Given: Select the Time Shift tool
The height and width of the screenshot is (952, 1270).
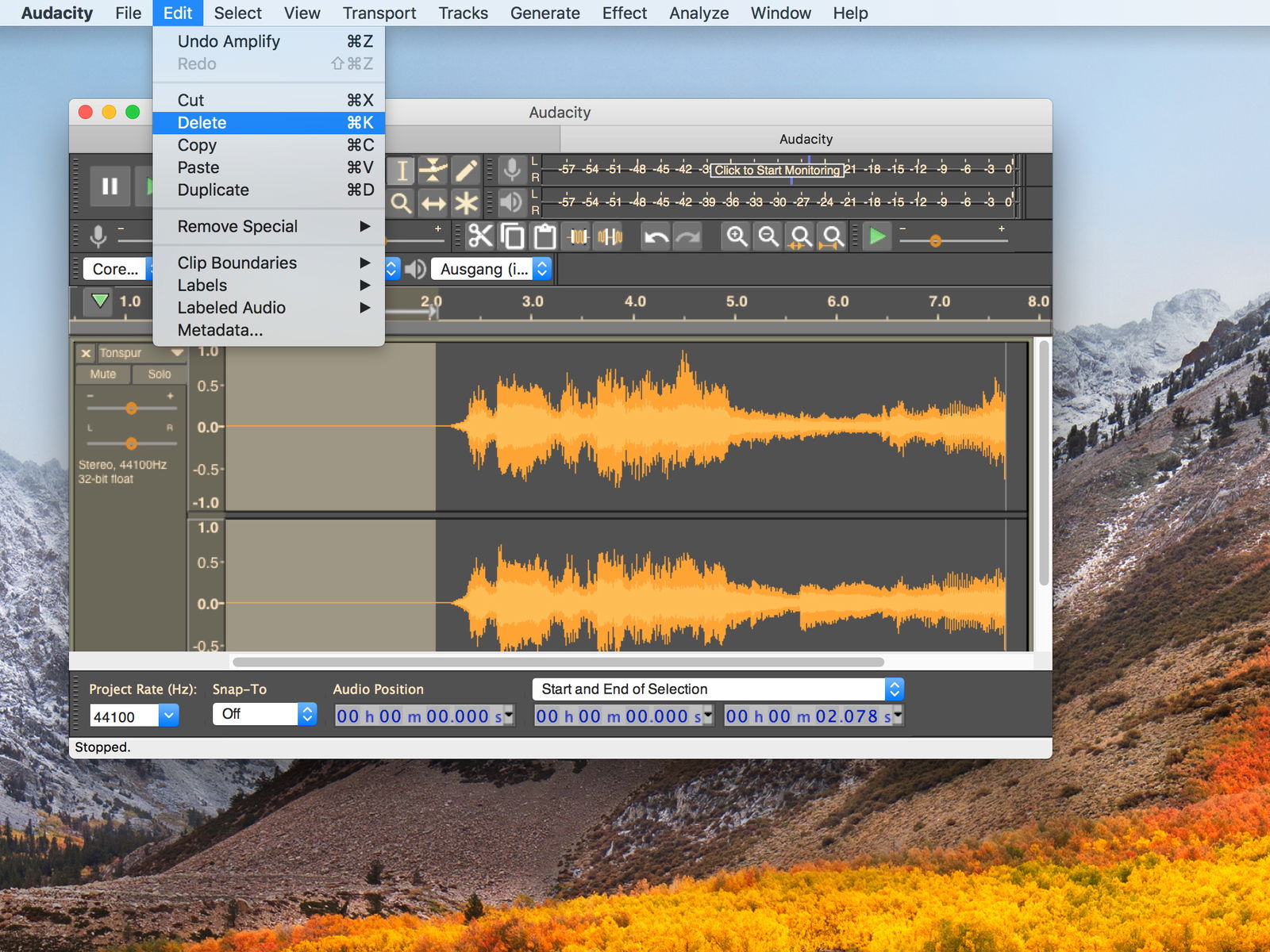Looking at the screenshot, I should click(x=433, y=203).
